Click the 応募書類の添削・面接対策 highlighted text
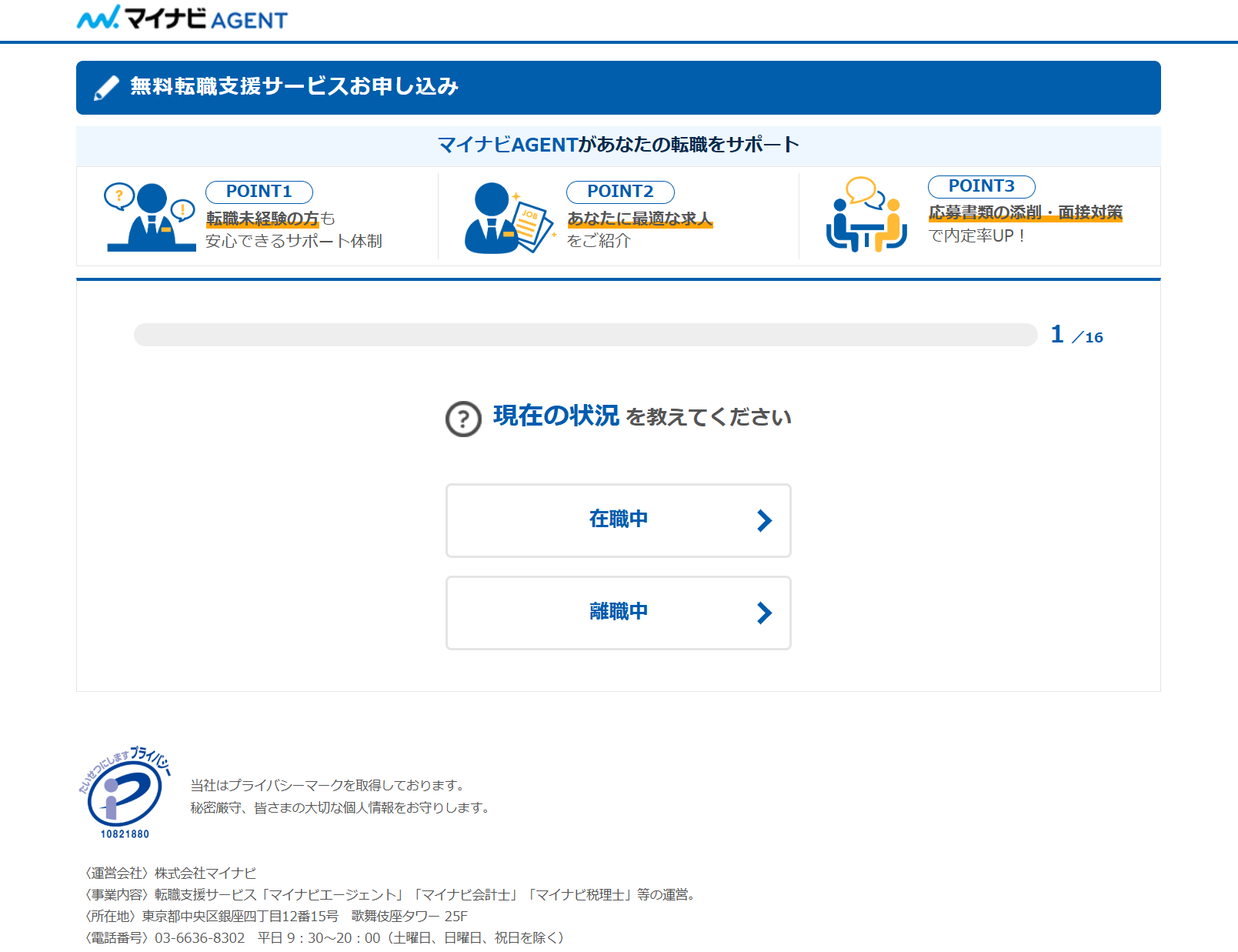Image resolution: width=1238 pixels, height=952 pixels. 1025,212
